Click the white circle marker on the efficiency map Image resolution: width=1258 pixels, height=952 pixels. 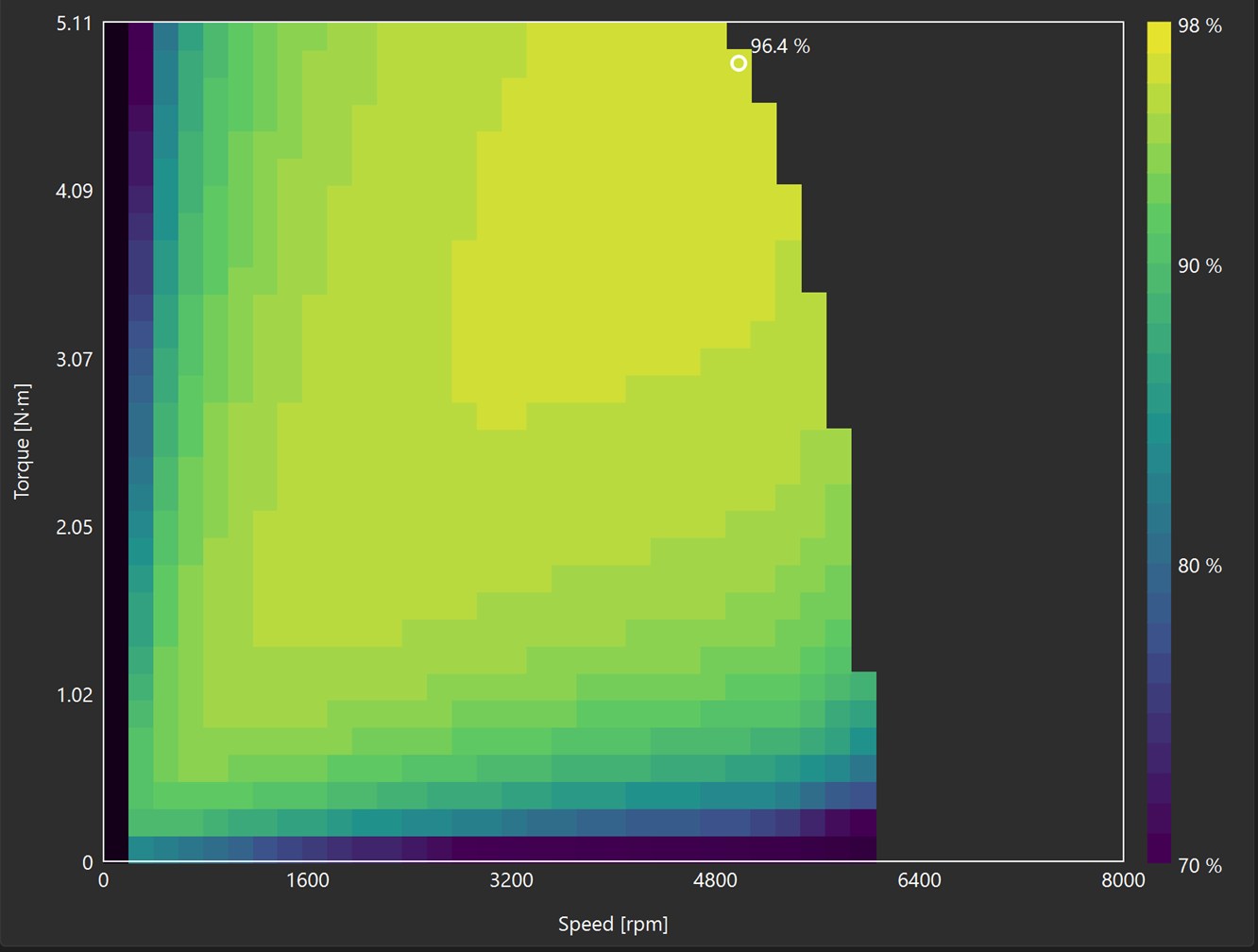[x=739, y=63]
